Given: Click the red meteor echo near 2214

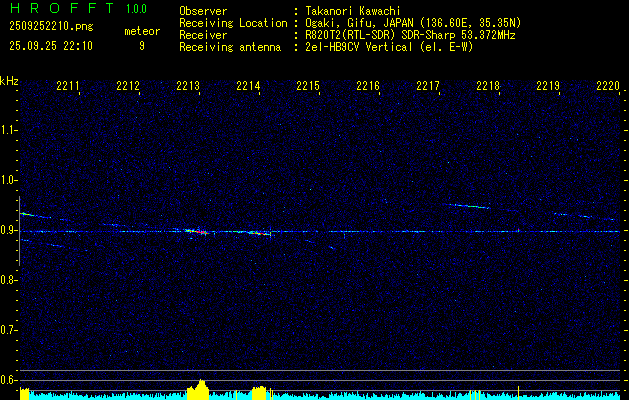Looking at the screenshot, I should click(x=259, y=233).
